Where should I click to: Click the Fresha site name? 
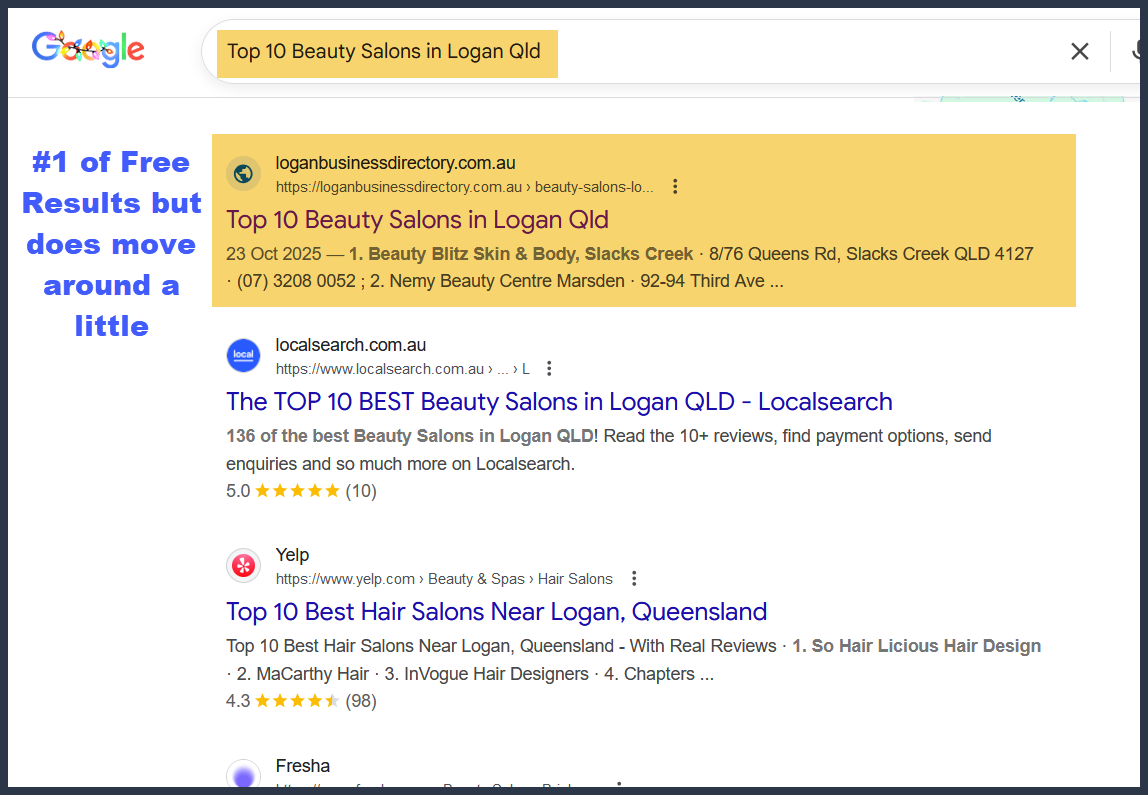click(302, 766)
